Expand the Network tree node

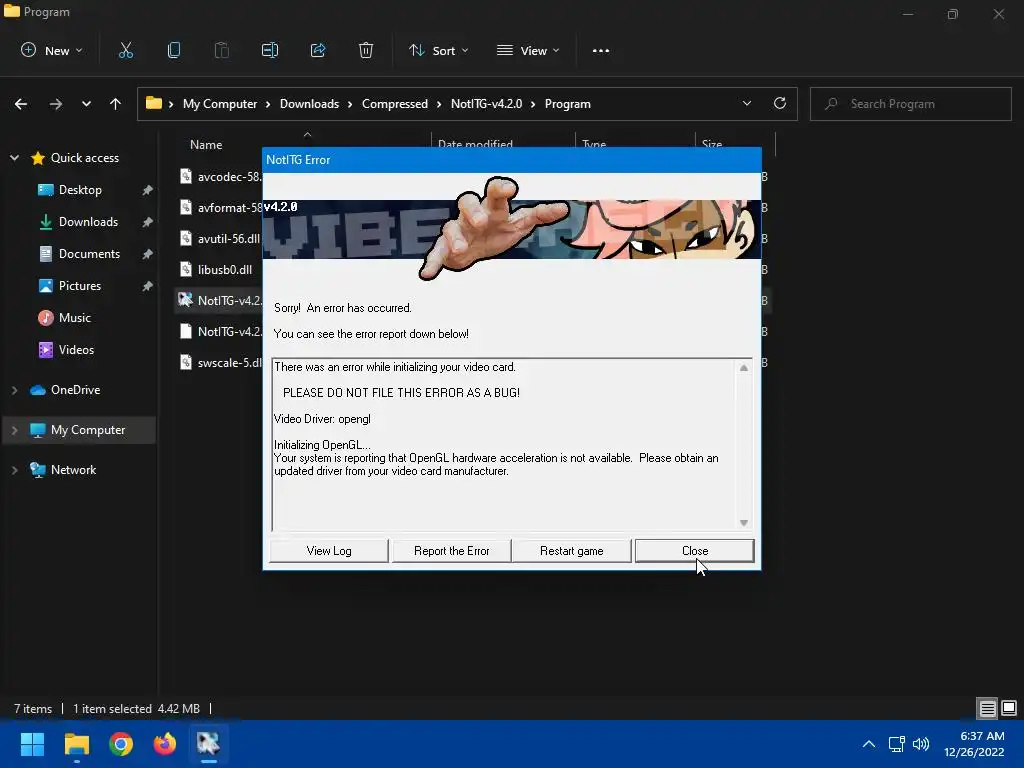click(x=14, y=470)
